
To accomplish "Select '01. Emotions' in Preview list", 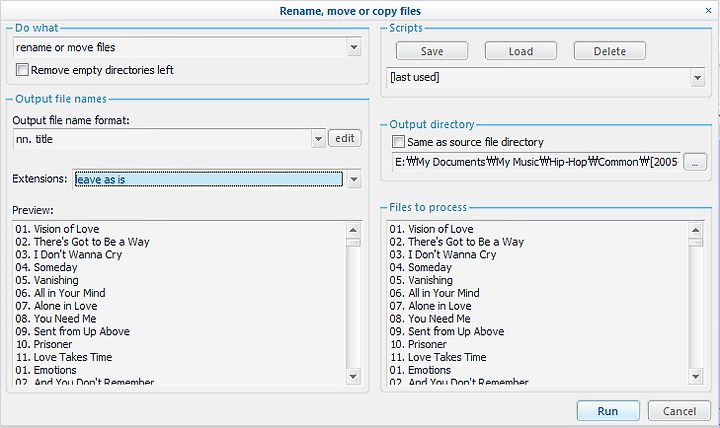I will coord(46,370).
